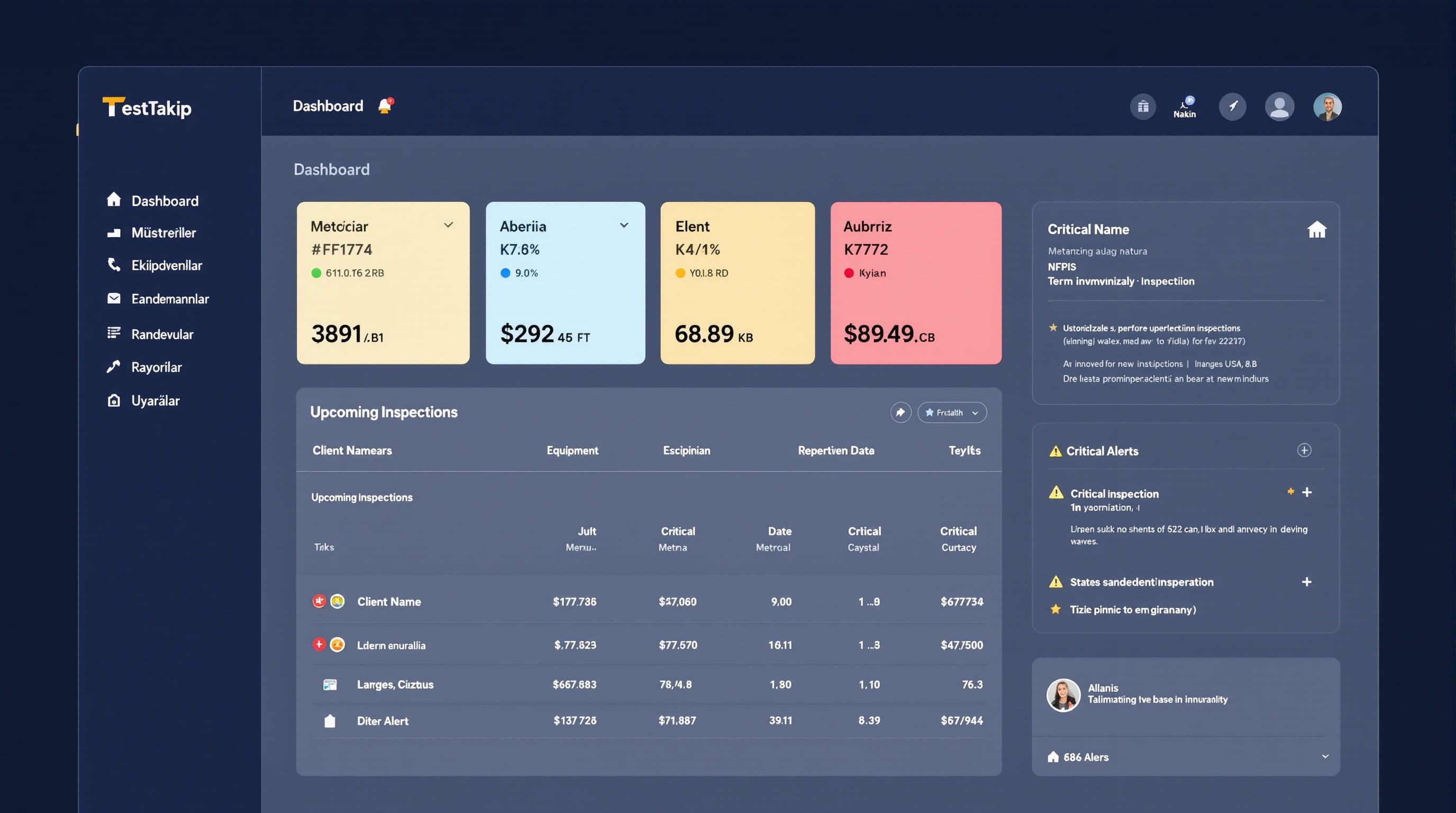Viewport: 1456px width, 813px height.
Task: Click the rocket icon in header
Action: tap(1232, 106)
